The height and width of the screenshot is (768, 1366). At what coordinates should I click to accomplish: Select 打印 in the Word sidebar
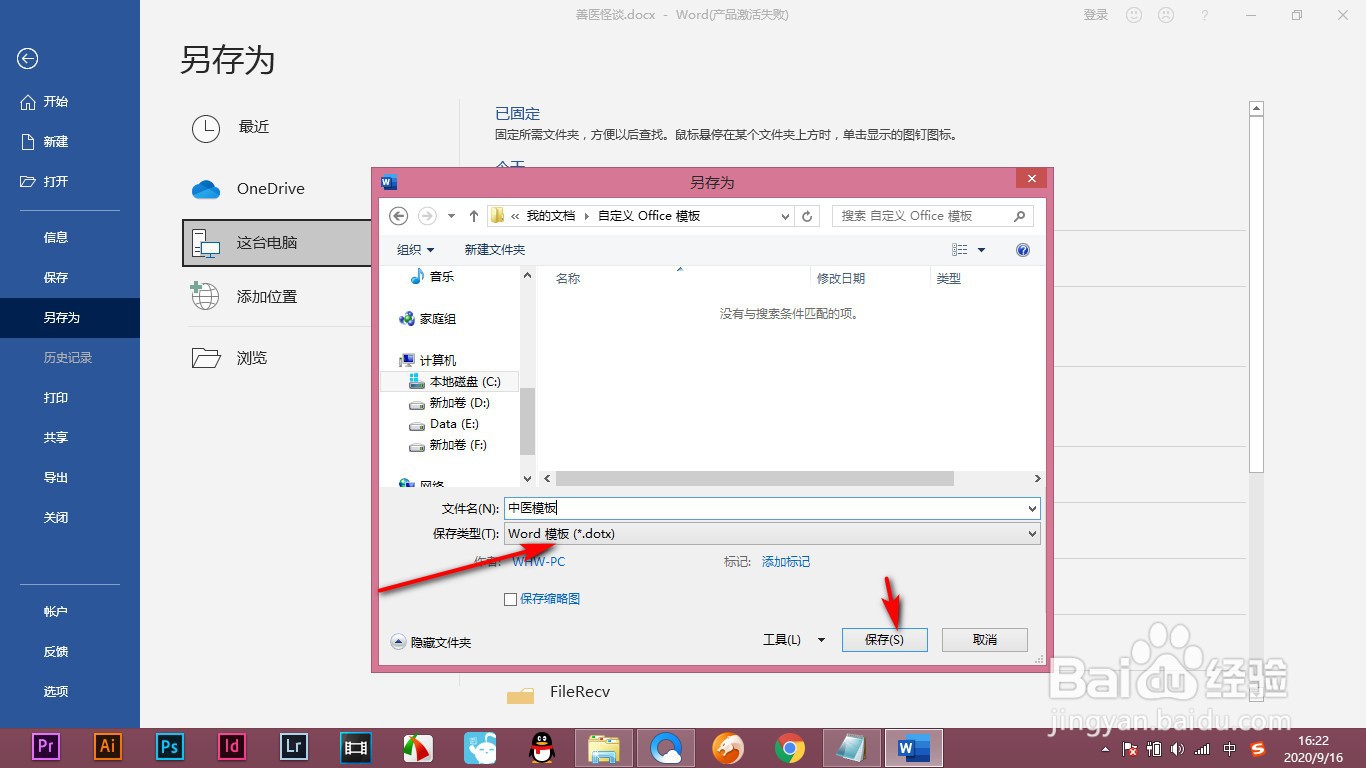55,397
